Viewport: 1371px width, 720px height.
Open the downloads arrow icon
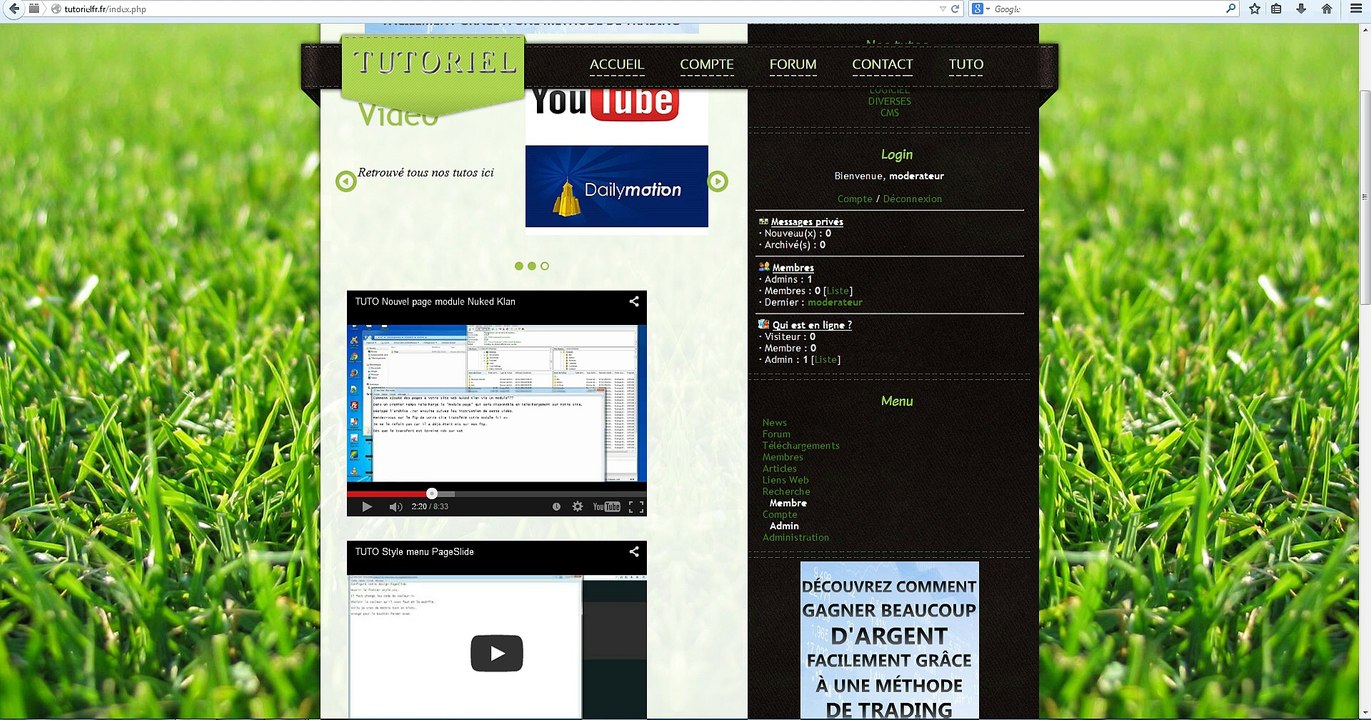click(1301, 8)
